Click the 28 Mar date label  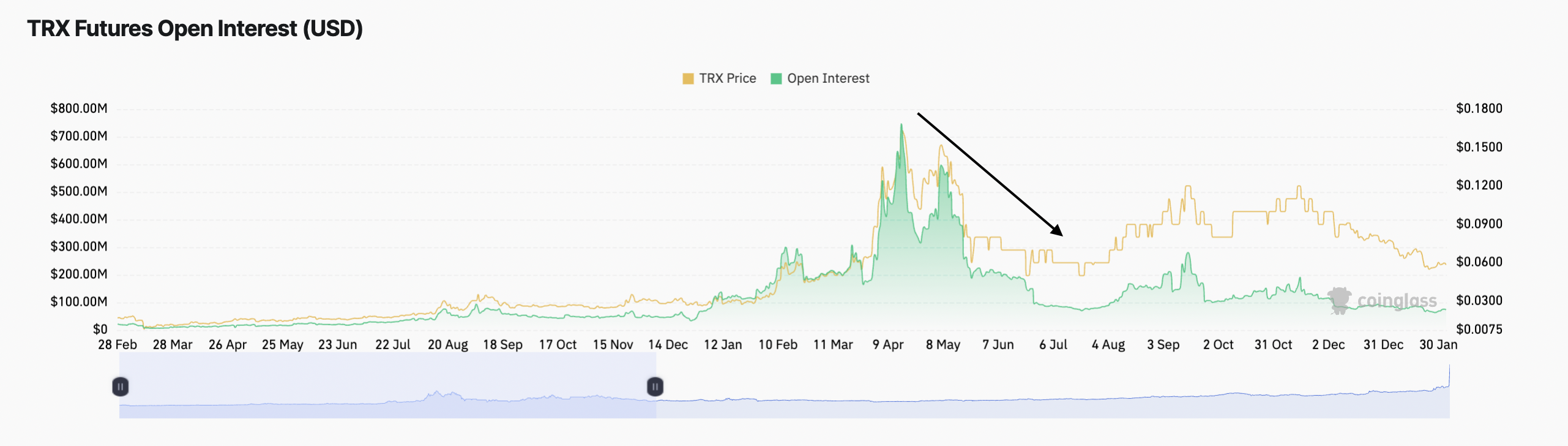point(173,345)
